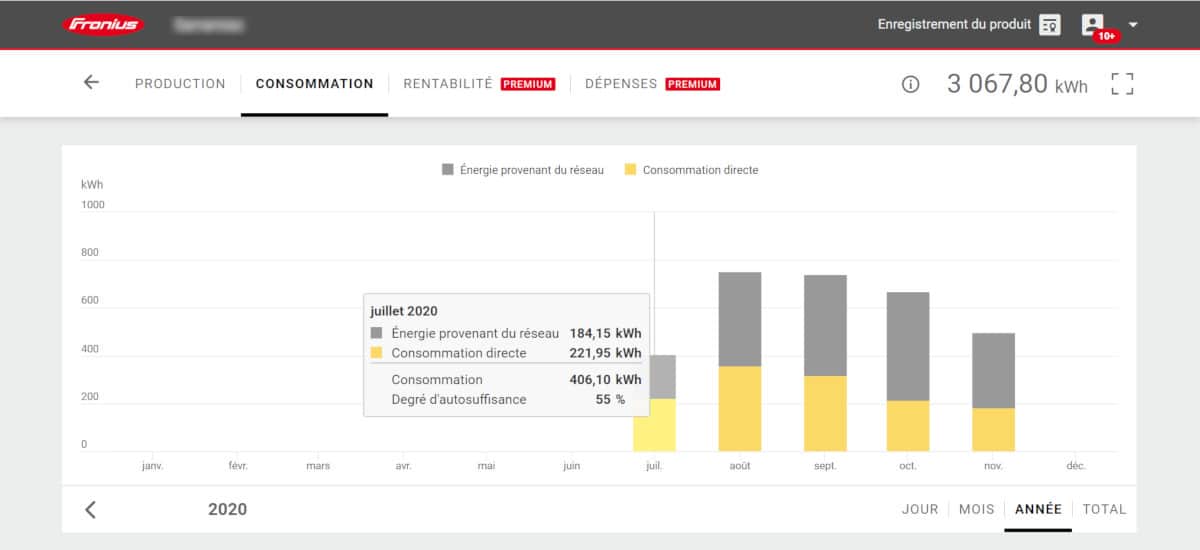Expand the user account dropdown arrow
Viewport: 1200px width, 550px height.
pos(1133,25)
